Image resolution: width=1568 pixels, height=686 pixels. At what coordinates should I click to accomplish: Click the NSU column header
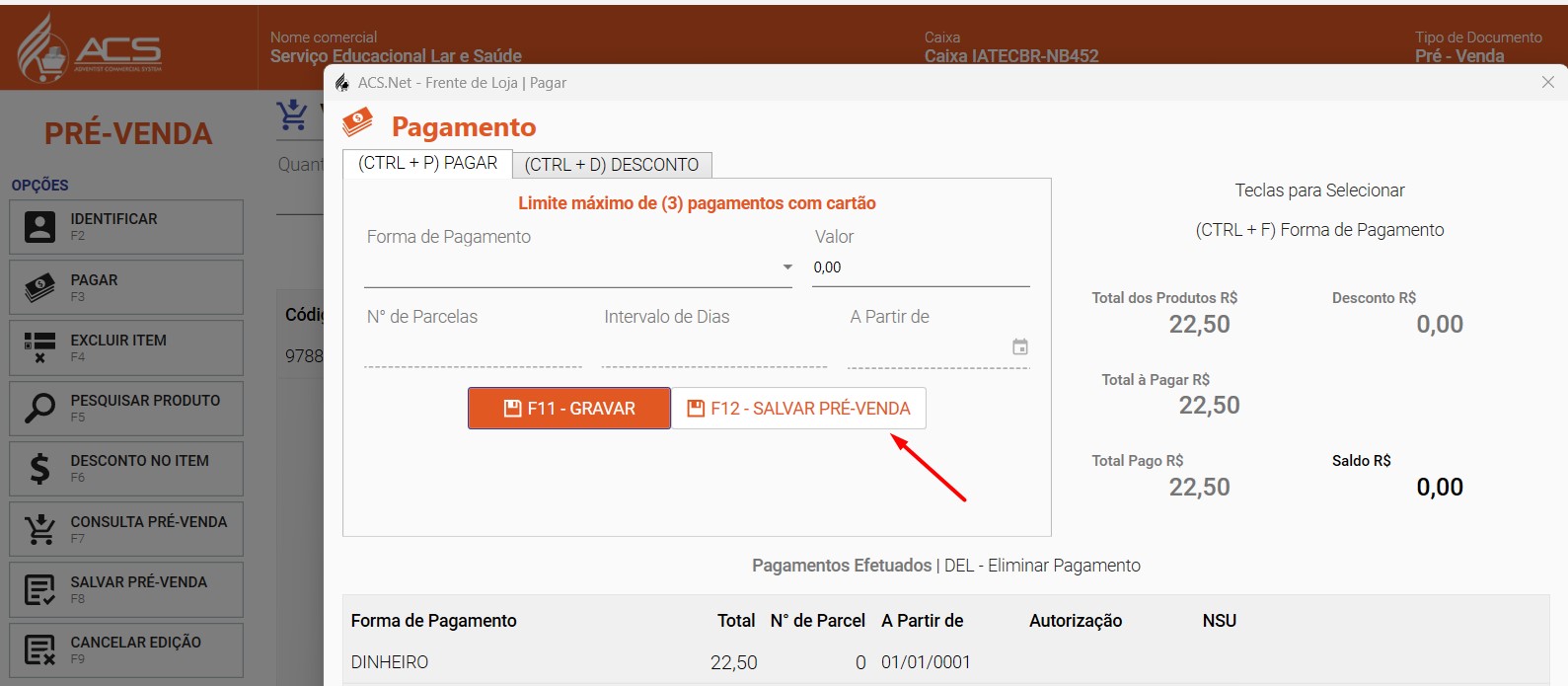1220,621
